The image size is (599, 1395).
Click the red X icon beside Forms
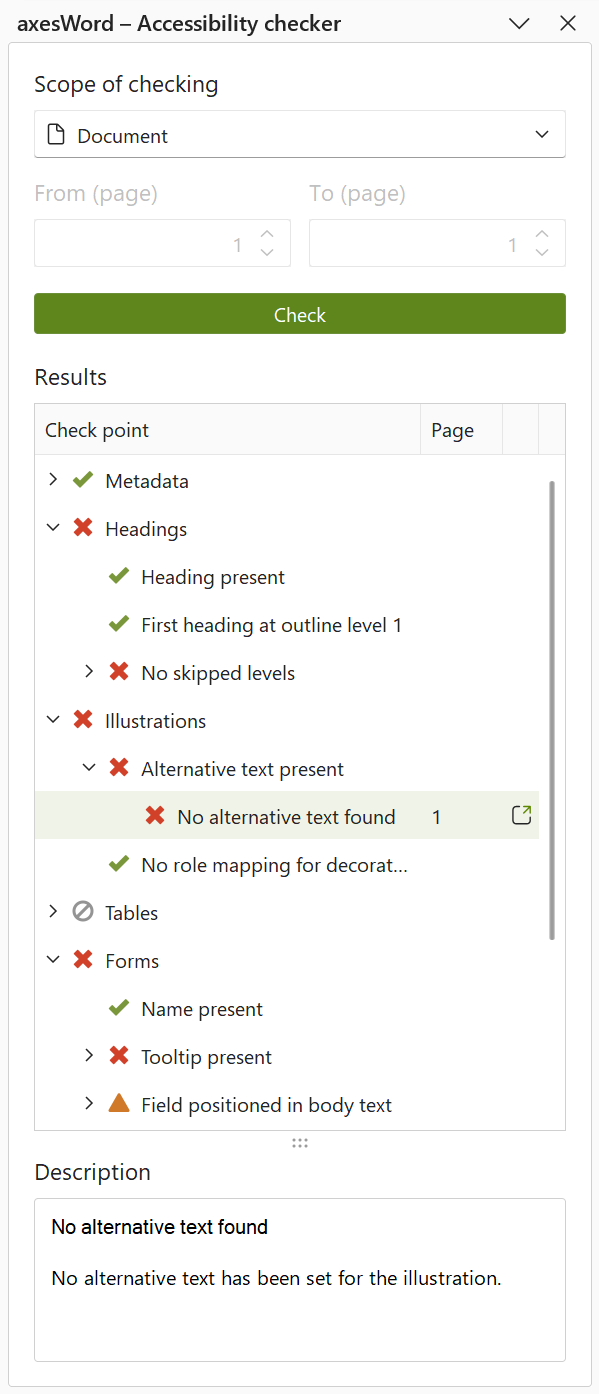pyautogui.click(x=83, y=961)
